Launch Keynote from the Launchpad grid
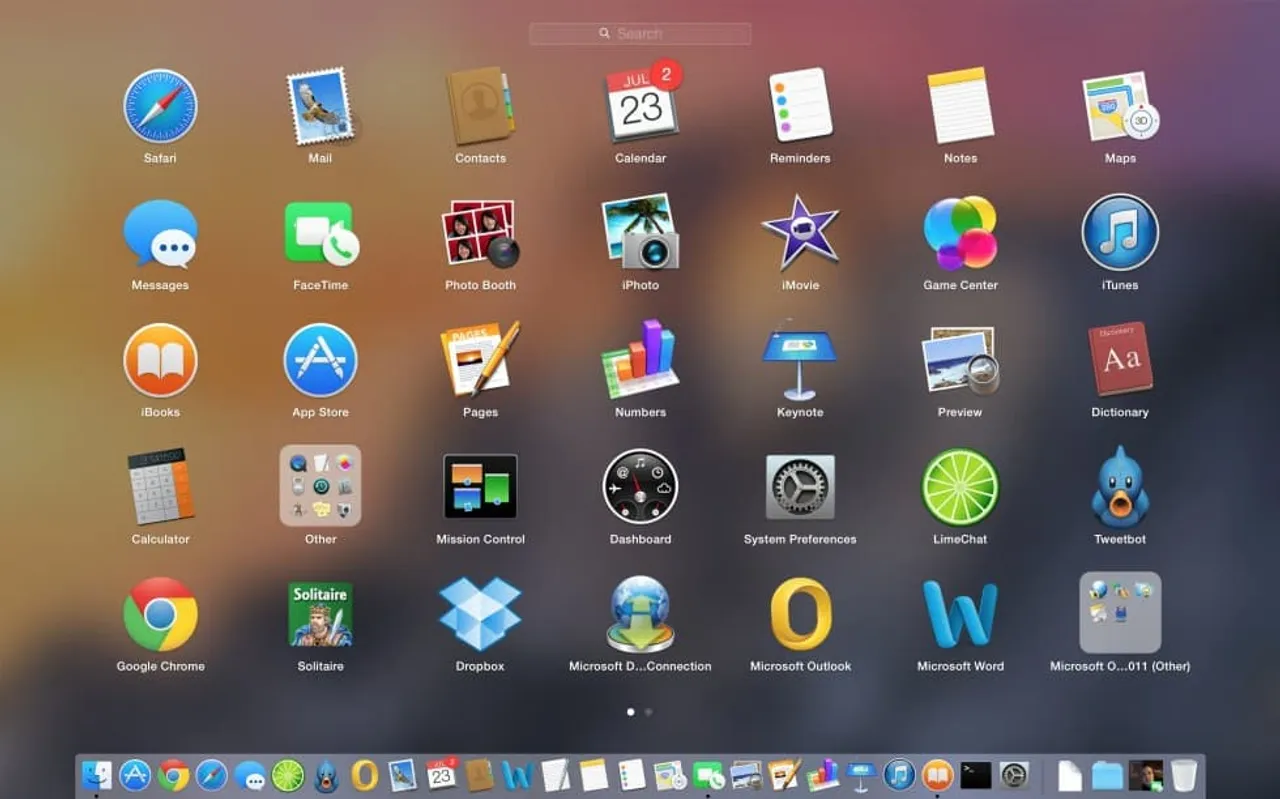The image size is (1280, 799). pyautogui.click(x=800, y=360)
